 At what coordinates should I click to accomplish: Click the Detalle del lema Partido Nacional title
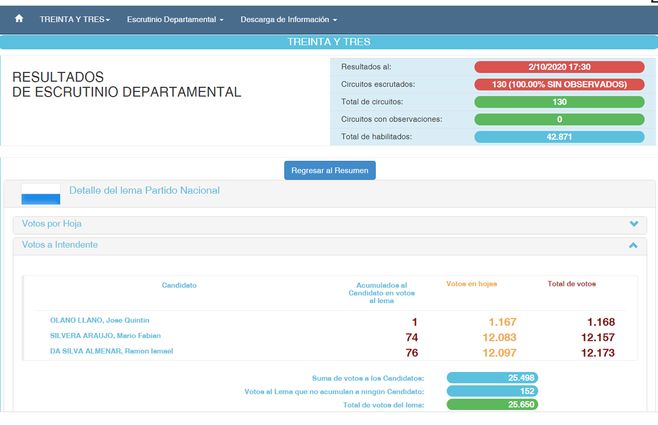pos(144,190)
